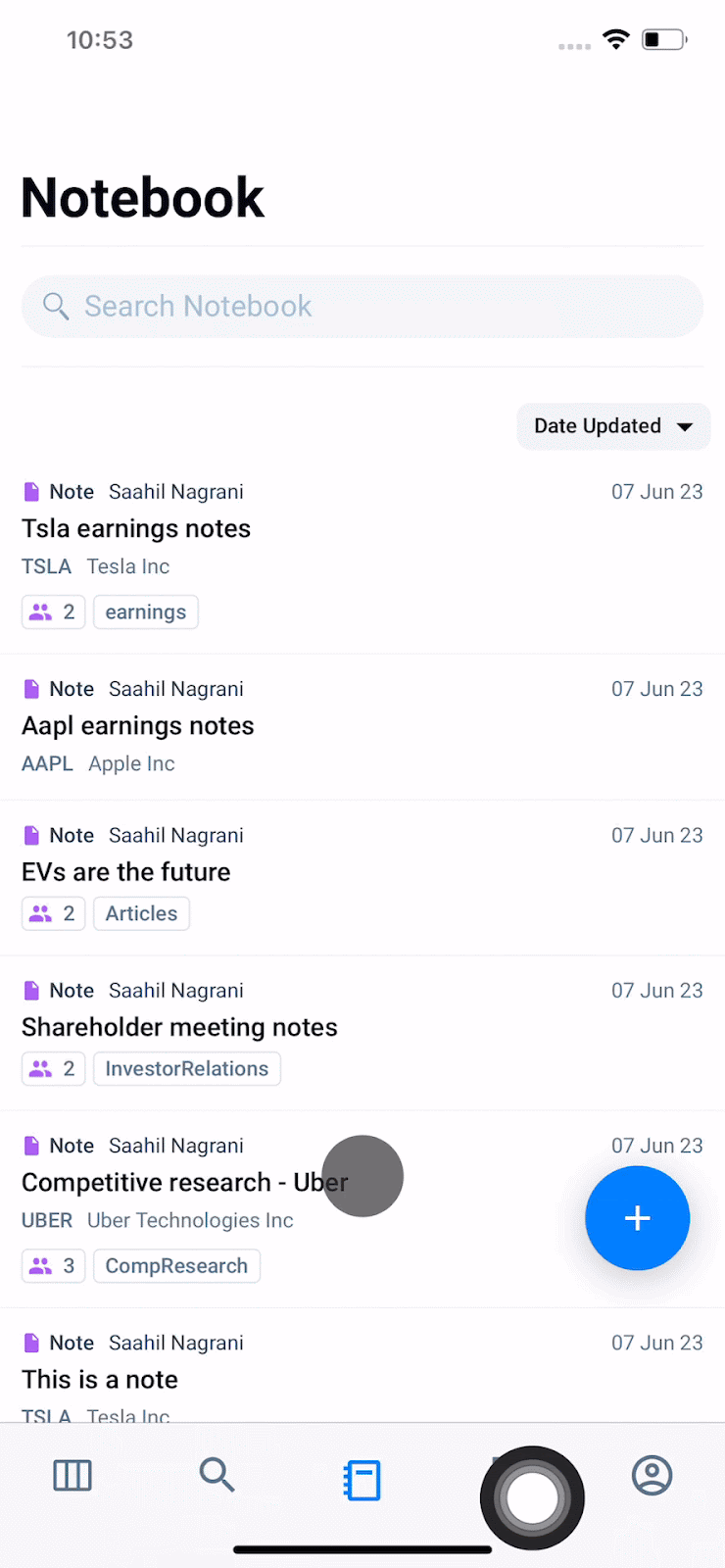
Task: Tap the assistive touch circle overlay
Action: pyautogui.click(x=532, y=1497)
